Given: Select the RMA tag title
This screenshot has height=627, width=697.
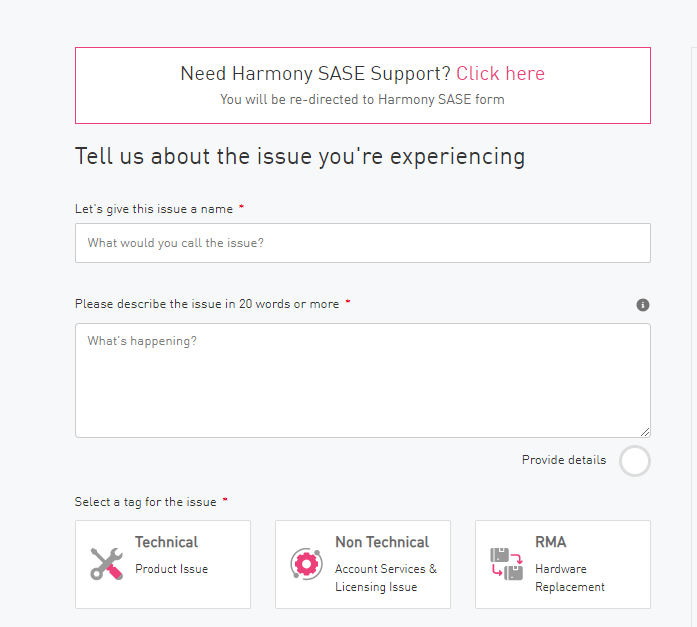Looking at the screenshot, I should coord(550,542).
